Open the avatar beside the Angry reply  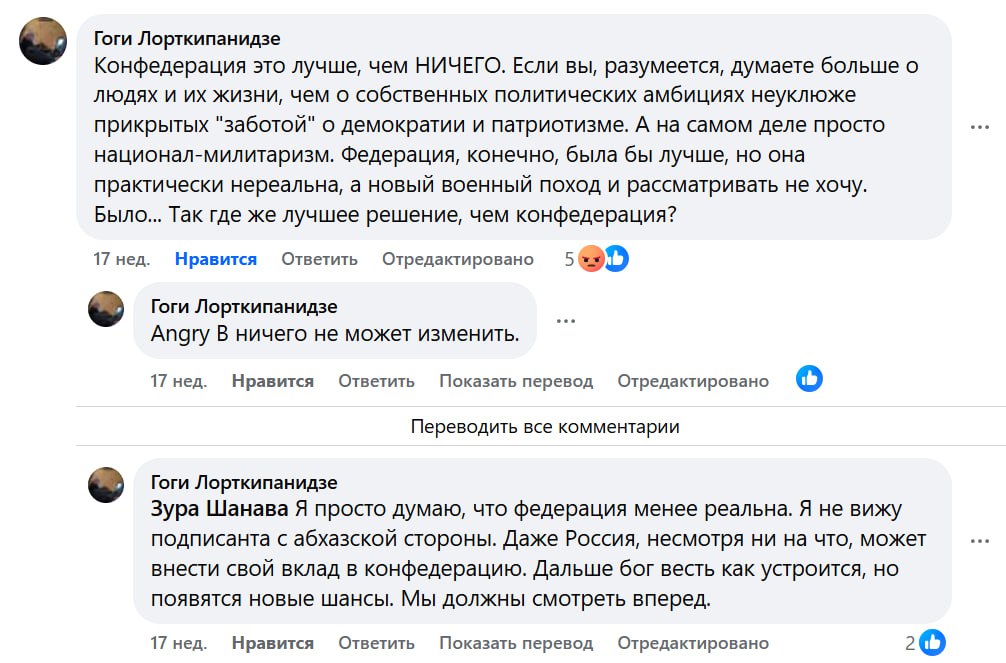[x=106, y=309]
